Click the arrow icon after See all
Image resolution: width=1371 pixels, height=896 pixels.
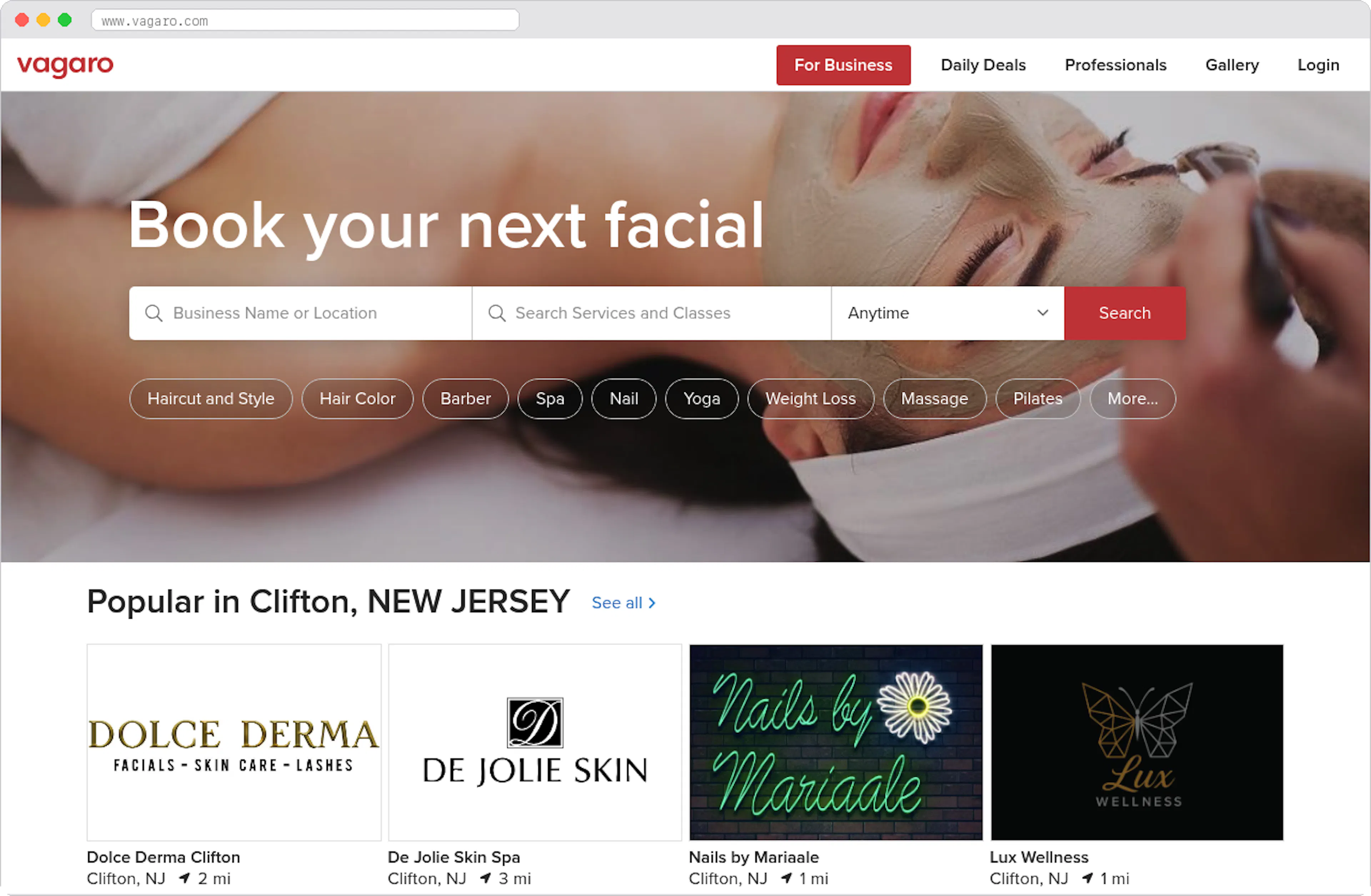pyautogui.click(x=652, y=603)
